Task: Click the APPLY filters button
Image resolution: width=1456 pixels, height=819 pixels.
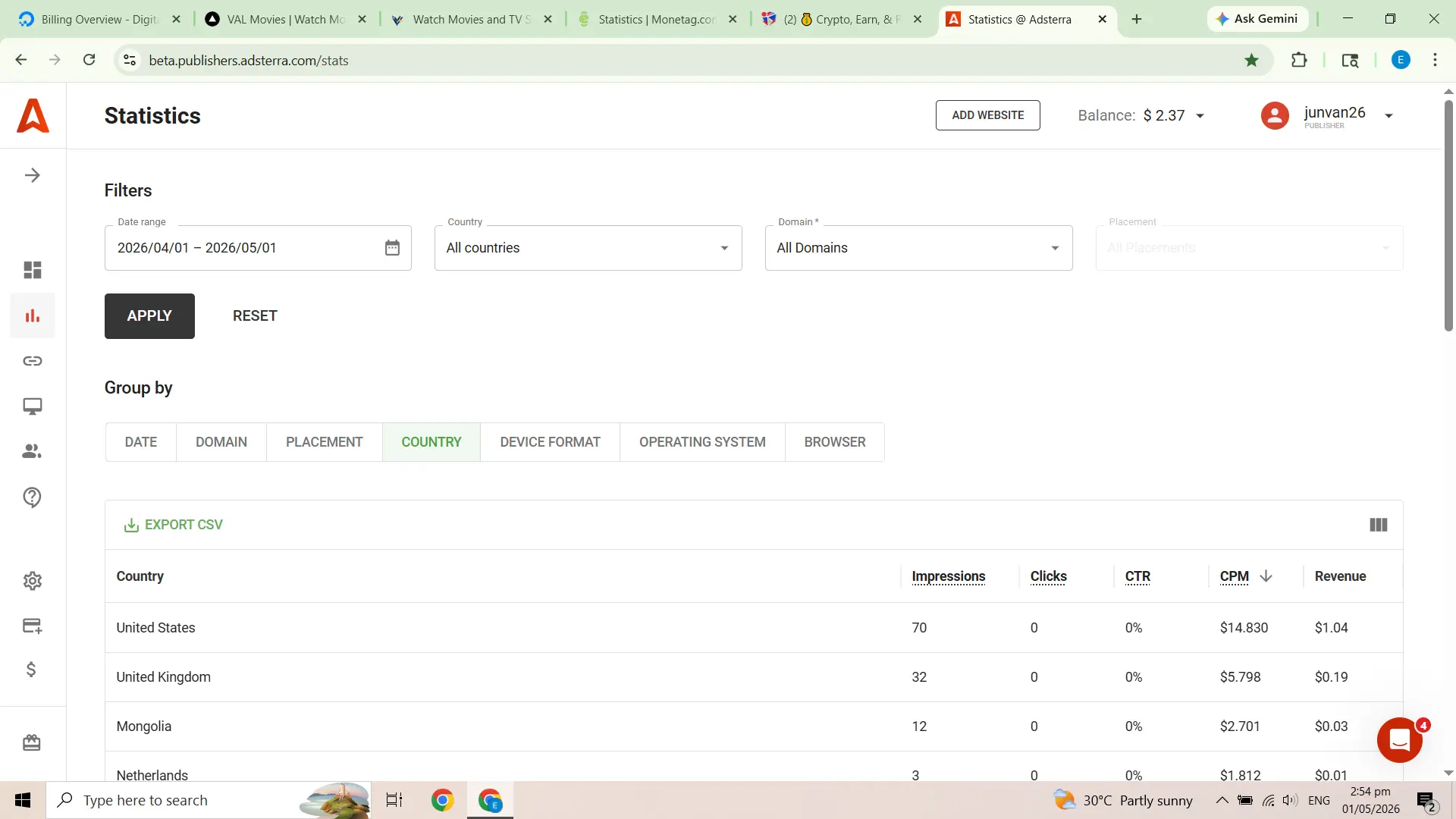Action: [x=149, y=316]
